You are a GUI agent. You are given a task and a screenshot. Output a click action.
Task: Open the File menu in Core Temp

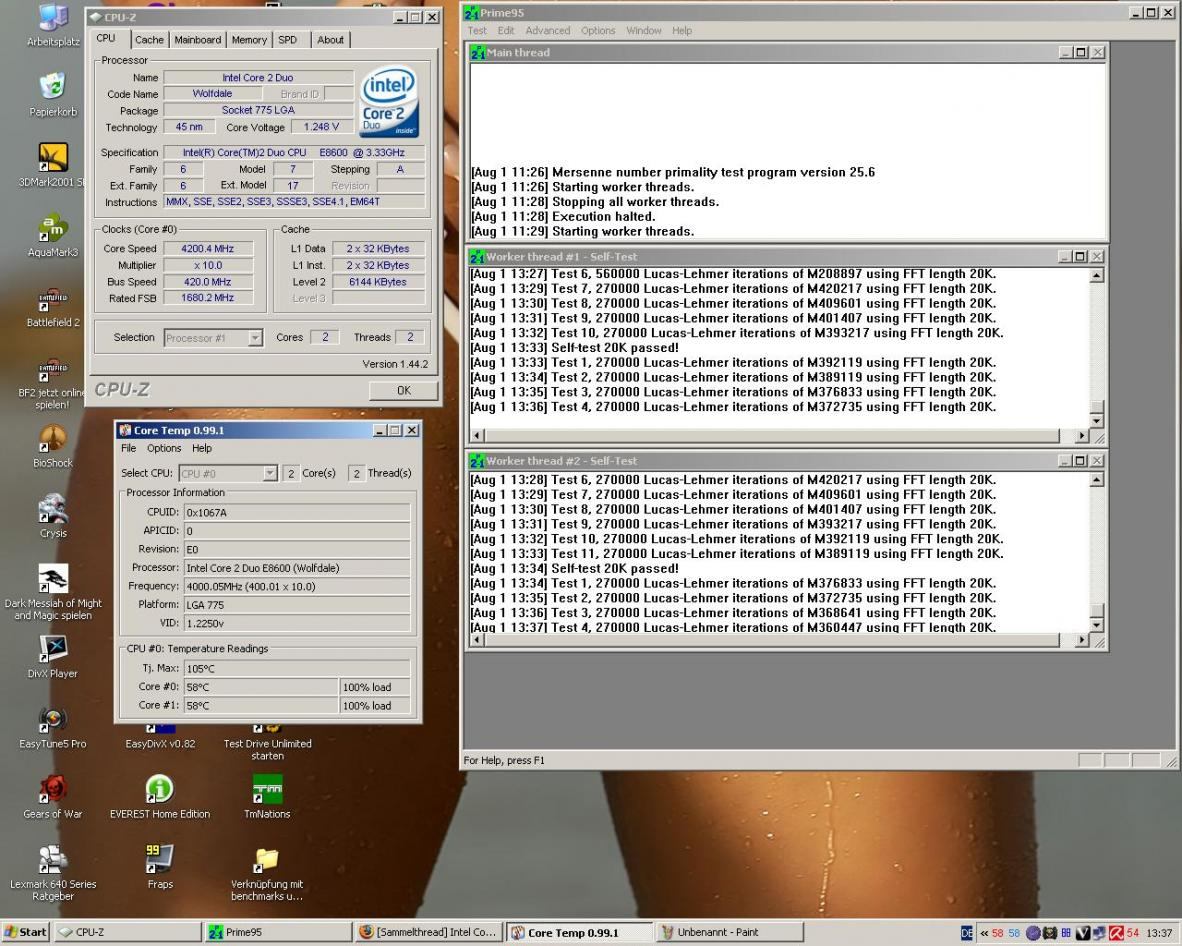tap(129, 448)
